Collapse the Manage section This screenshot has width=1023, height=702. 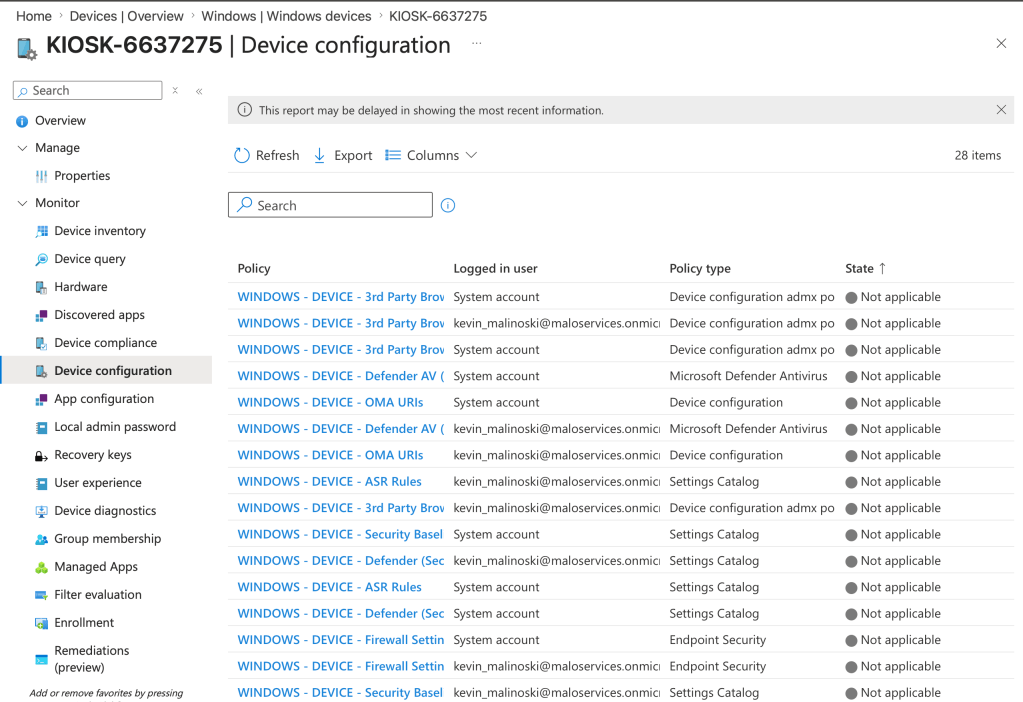[23, 148]
